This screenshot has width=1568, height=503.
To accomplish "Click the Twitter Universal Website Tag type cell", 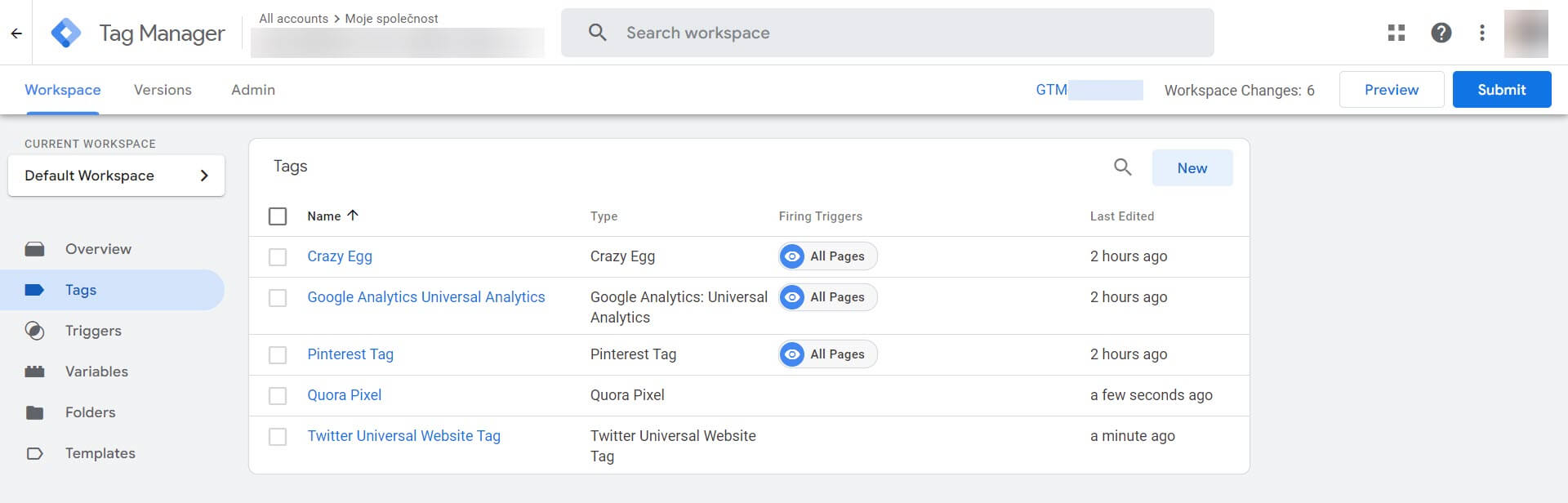I will click(673, 446).
